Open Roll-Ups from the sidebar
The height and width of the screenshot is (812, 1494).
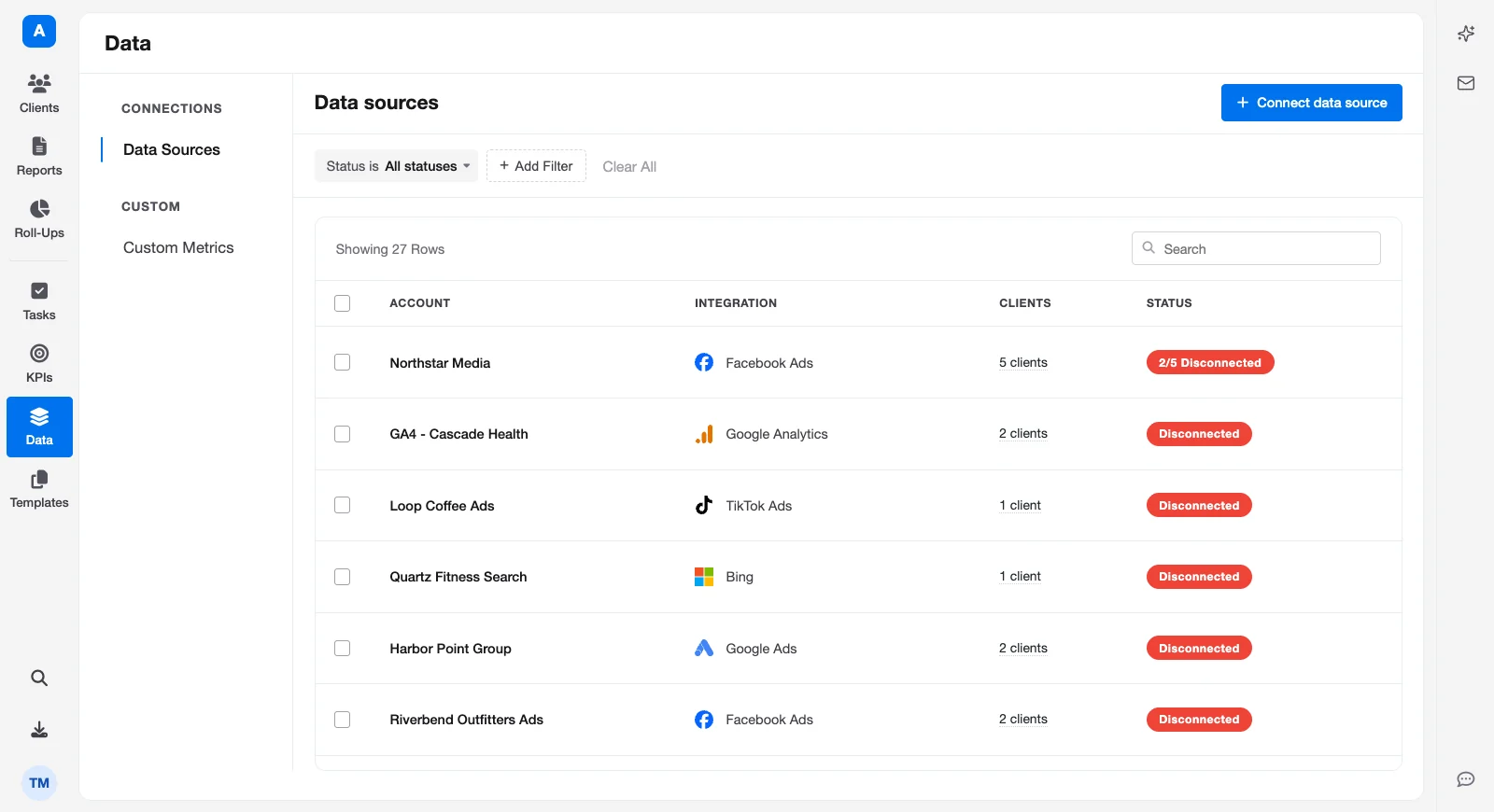pos(39,218)
